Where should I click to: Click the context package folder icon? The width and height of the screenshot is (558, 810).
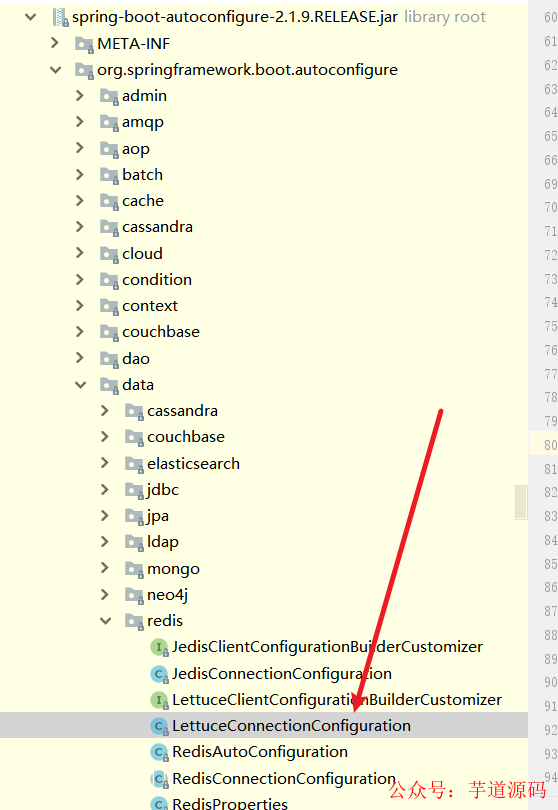point(109,307)
